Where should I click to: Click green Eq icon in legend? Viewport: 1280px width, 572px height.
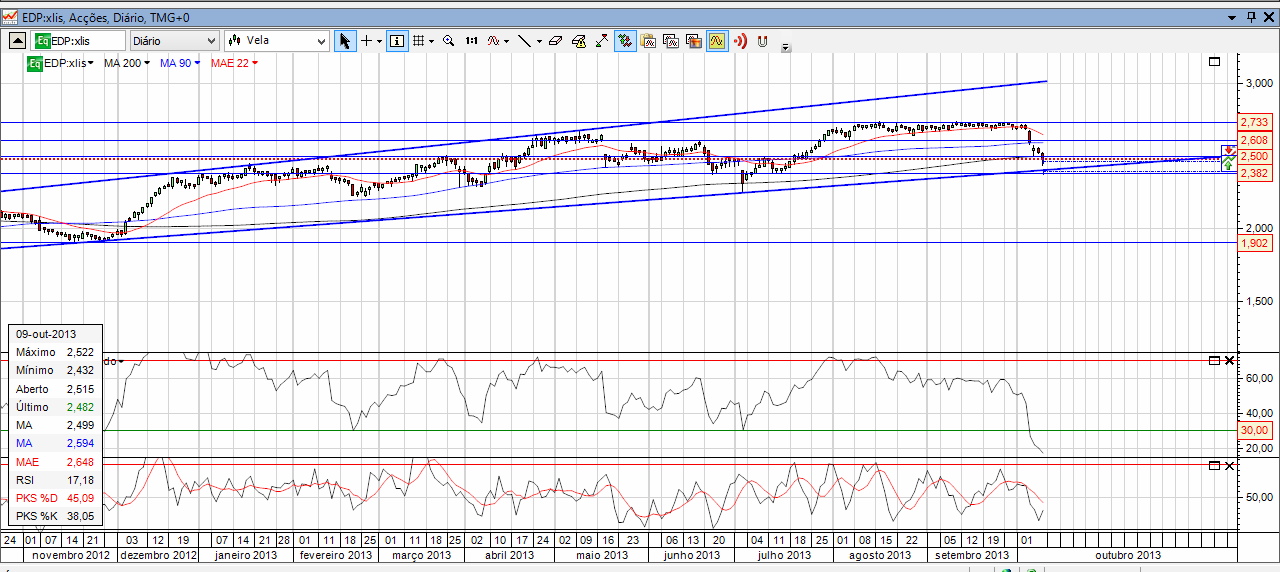click(x=34, y=63)
